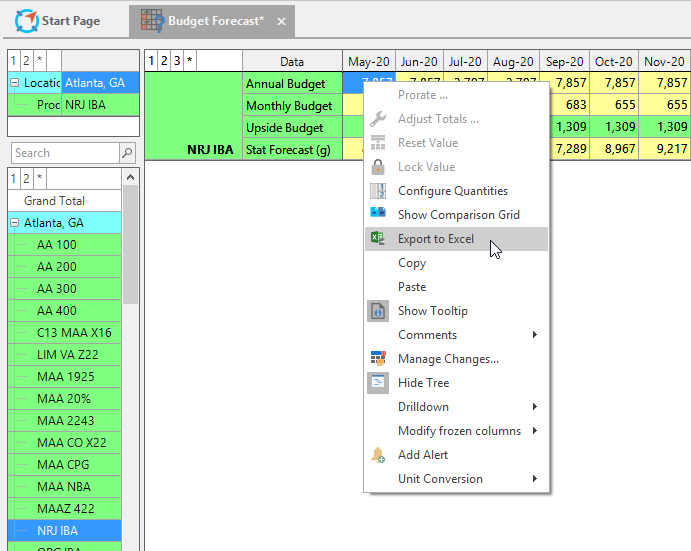The image size is (691, 551).
Task: Select Grand Total in the tree
Action: pyautogui.click(x=64, y=201)
